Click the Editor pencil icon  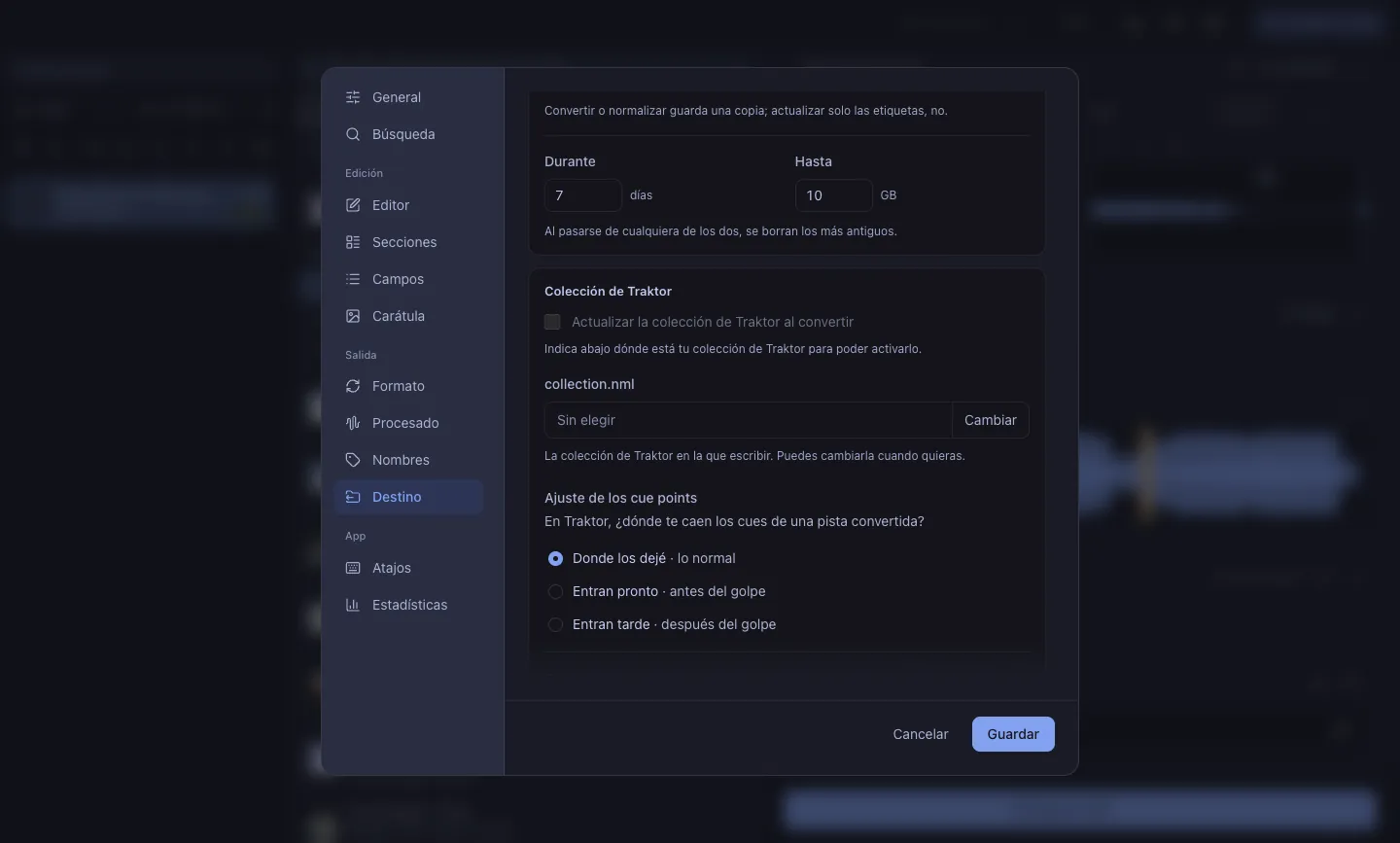pos(353,205)
